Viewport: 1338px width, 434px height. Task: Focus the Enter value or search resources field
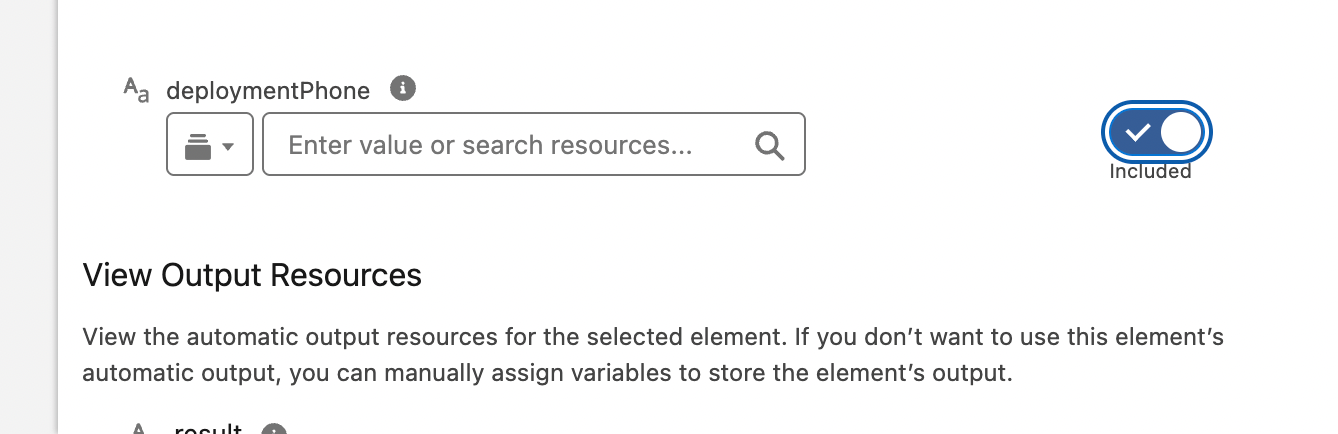click(x=534, y=145)
